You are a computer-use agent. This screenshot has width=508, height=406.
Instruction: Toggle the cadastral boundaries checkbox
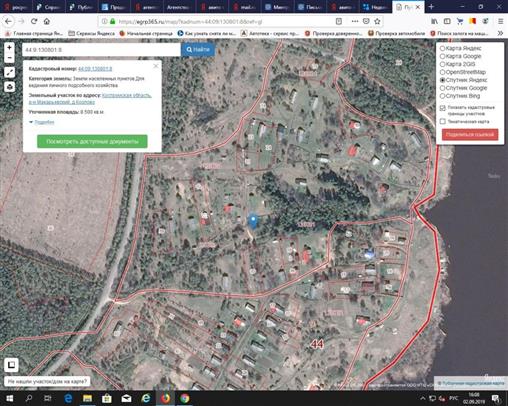[x=443, y=108]
